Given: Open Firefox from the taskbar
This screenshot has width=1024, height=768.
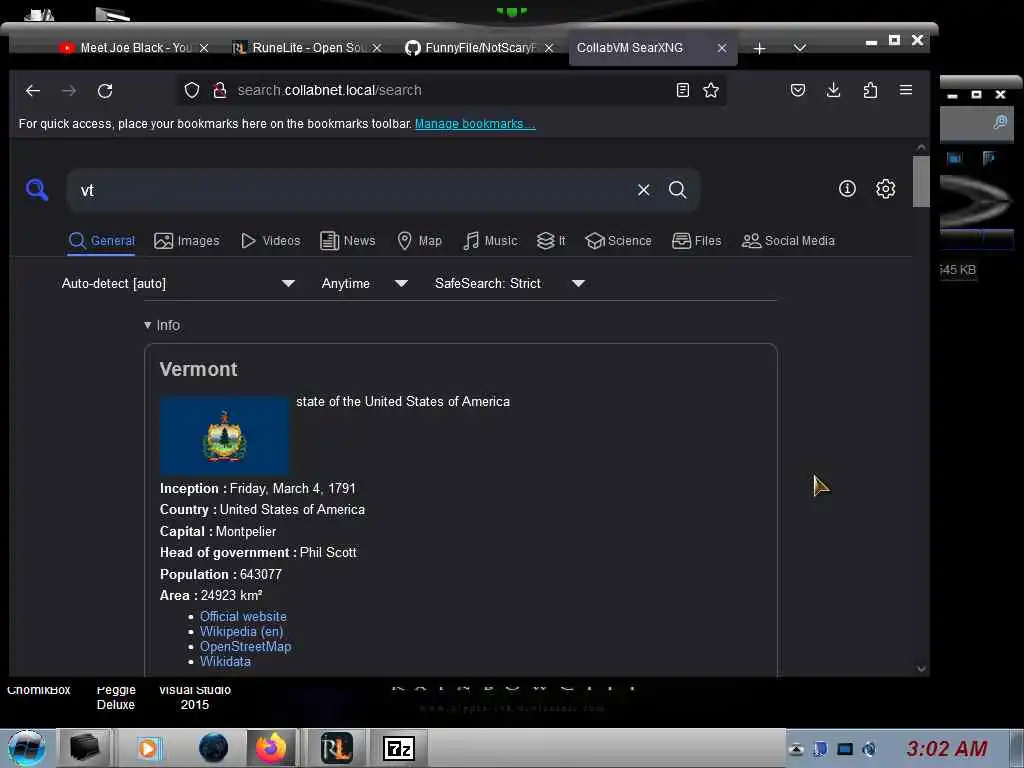Looking at the screenshot, I should tap(270, 748).
